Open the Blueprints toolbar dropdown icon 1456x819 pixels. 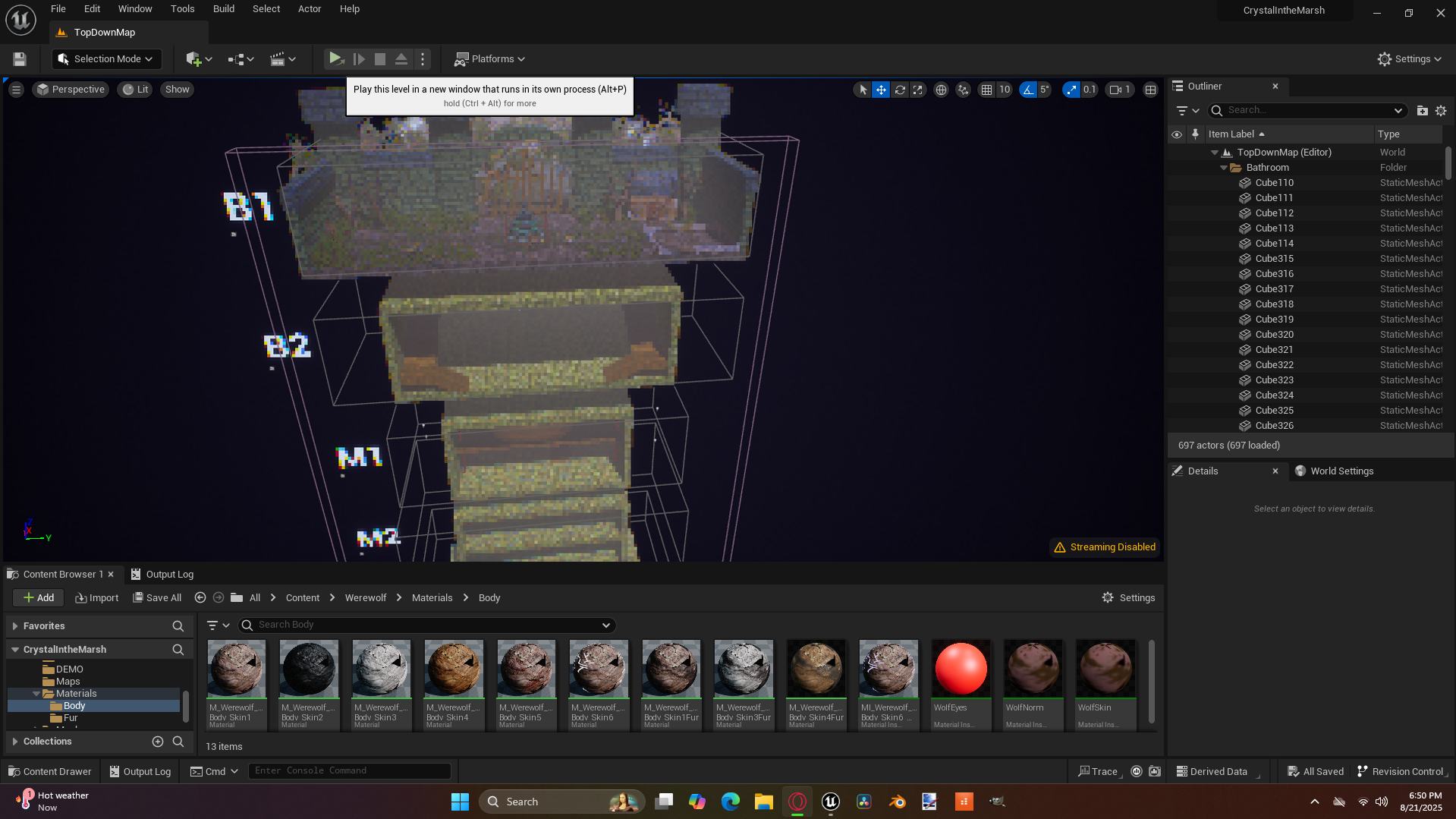(x=241, y=59)
